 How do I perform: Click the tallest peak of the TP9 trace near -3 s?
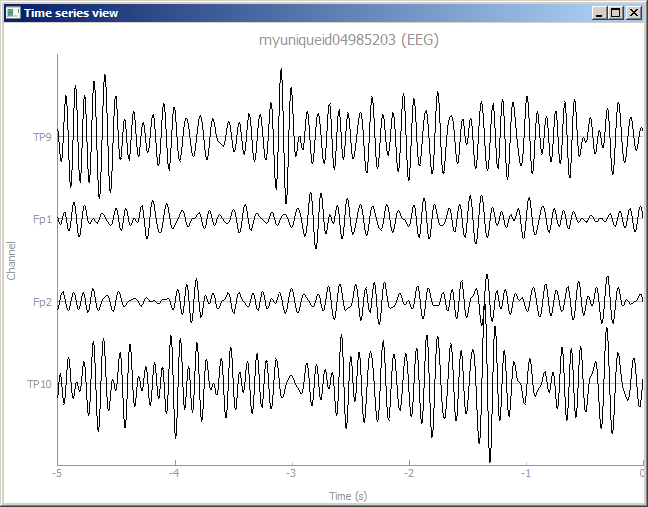282,70
